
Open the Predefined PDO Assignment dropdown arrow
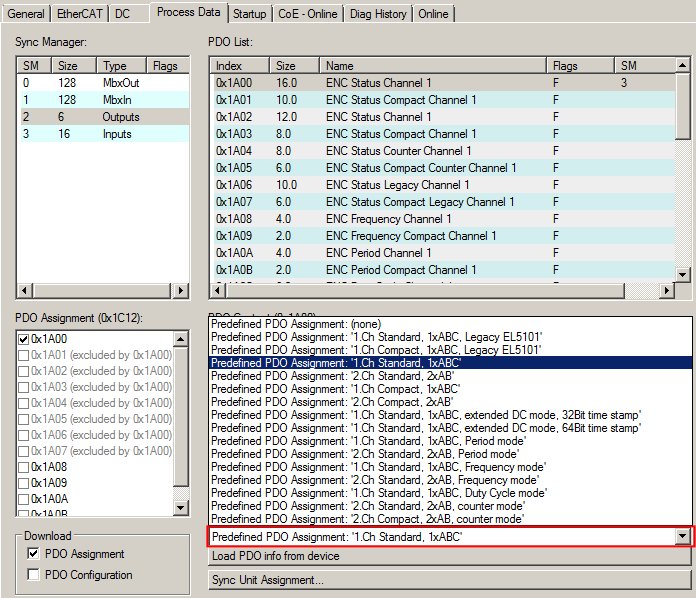click(x=683, y=537)
